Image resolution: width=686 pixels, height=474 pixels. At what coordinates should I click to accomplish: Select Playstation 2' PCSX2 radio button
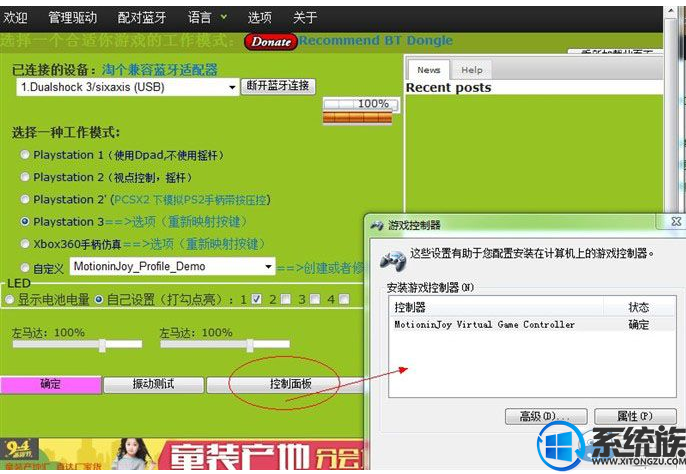coord(25,199)
